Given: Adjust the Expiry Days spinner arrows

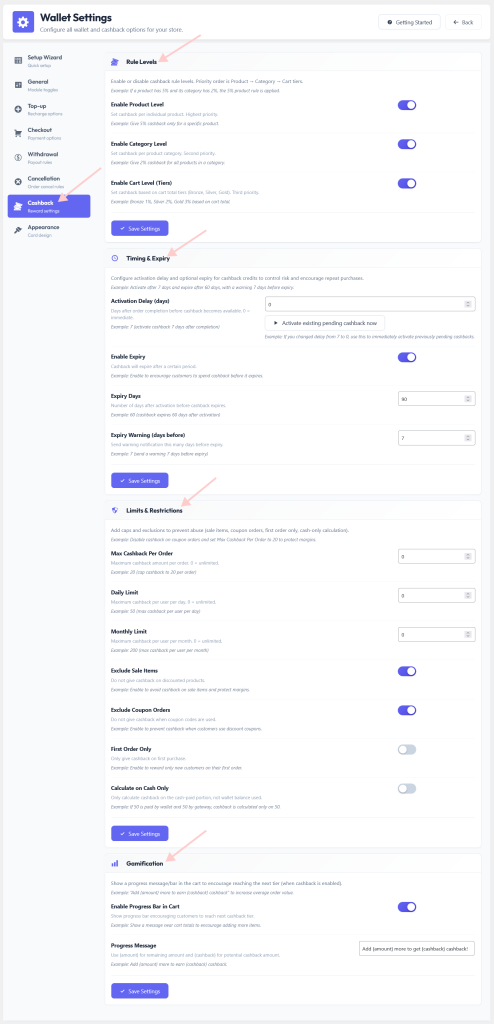Looking at the screenshot, I should (467, 399).
